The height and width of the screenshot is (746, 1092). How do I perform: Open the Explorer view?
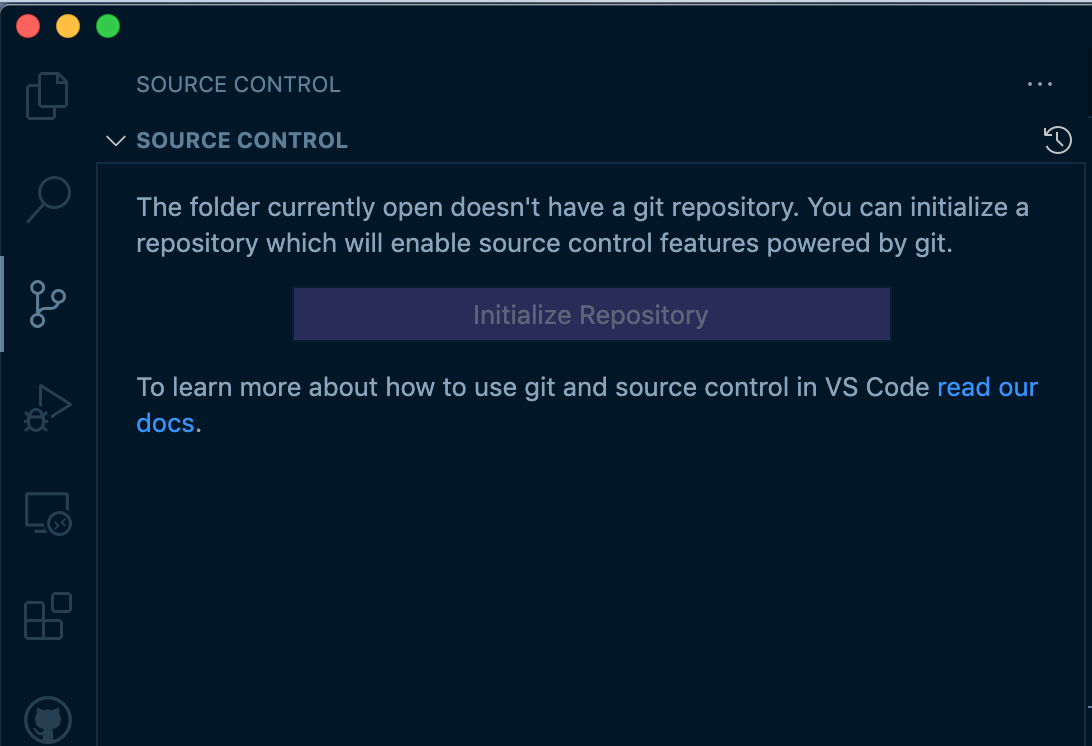(47, 95)
